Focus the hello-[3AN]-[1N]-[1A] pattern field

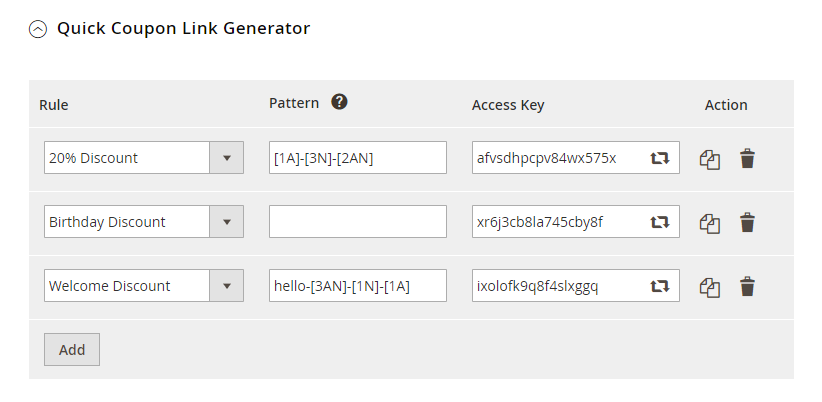[x=357, y=286]
